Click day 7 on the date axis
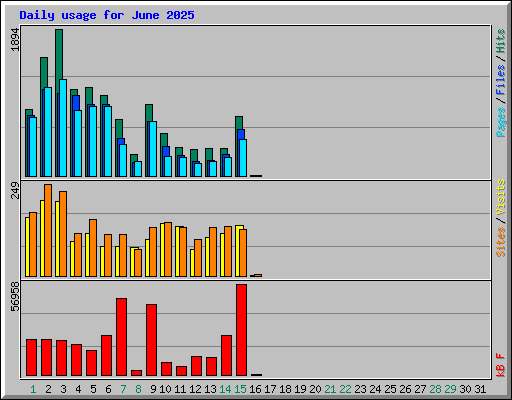512x400 pixels. 123,389
